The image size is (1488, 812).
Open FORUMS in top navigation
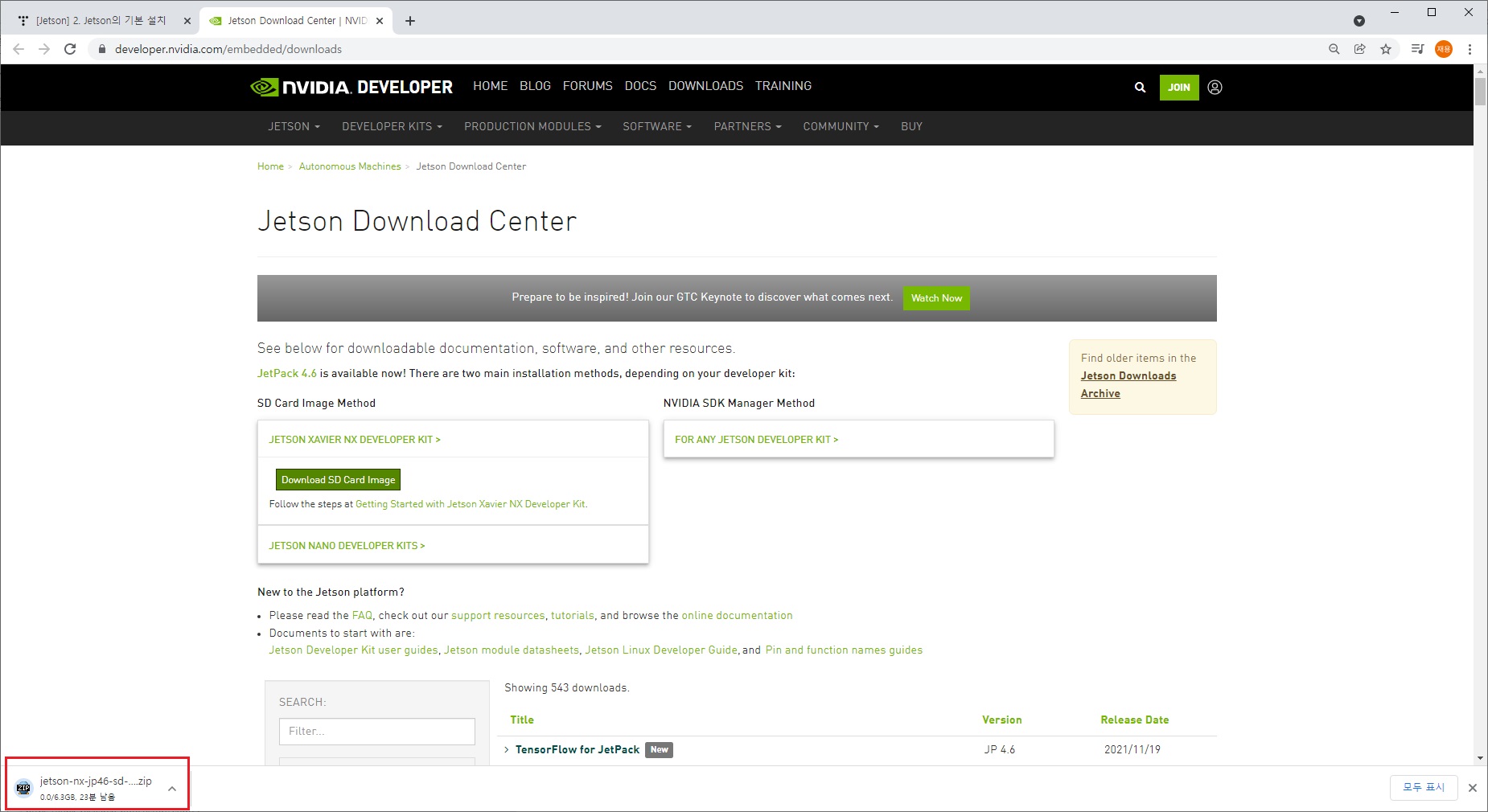tap(587, 86)
